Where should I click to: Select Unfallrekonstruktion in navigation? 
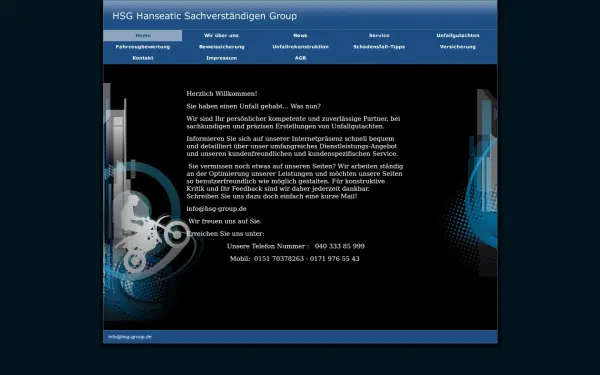pos(300,47)
